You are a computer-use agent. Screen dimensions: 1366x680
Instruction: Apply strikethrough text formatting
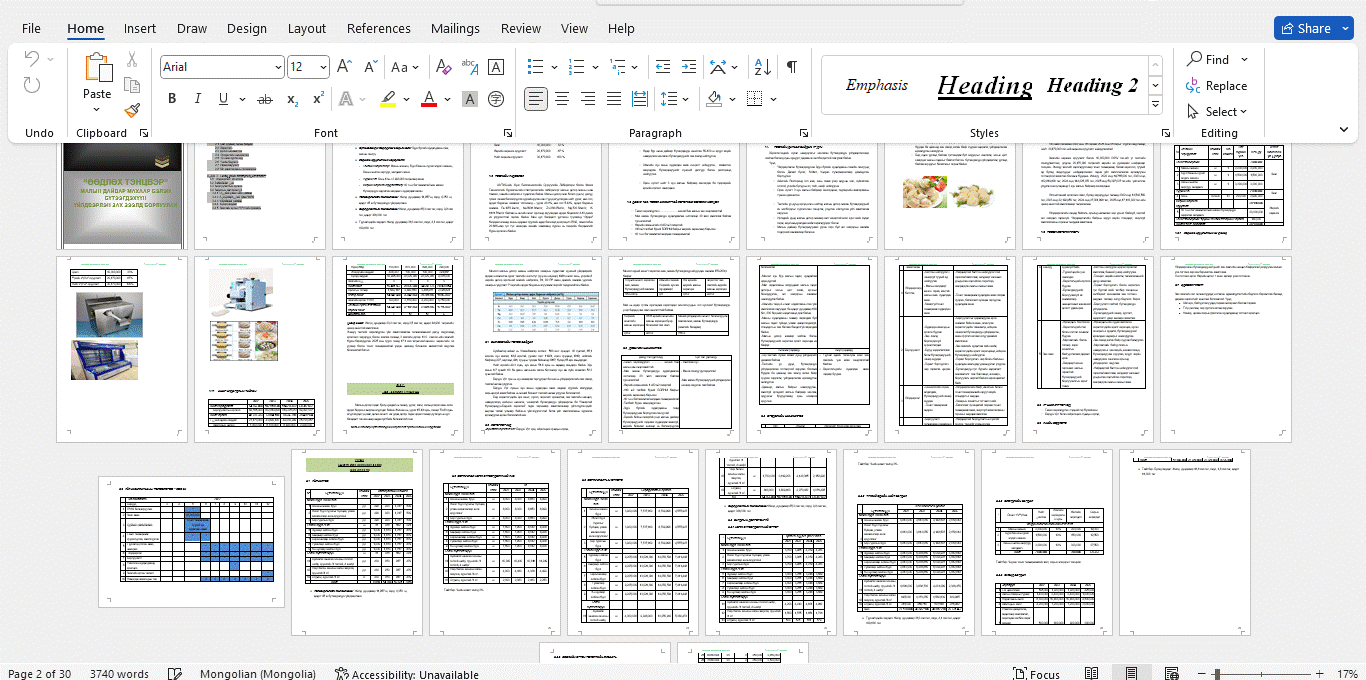pyautogui.click(x=265, y=99)
